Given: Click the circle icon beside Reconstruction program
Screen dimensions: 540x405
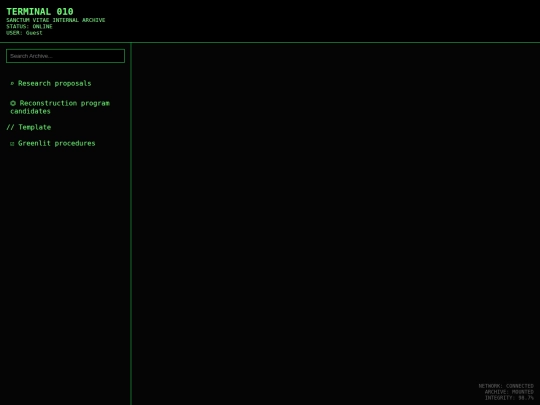Looking at the screenshot, I should pos(13,103).
